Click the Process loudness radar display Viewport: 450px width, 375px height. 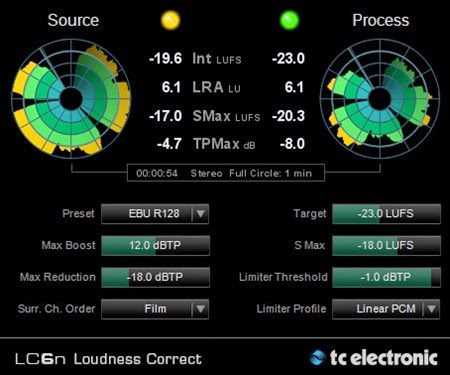click(x=380, y=99)
